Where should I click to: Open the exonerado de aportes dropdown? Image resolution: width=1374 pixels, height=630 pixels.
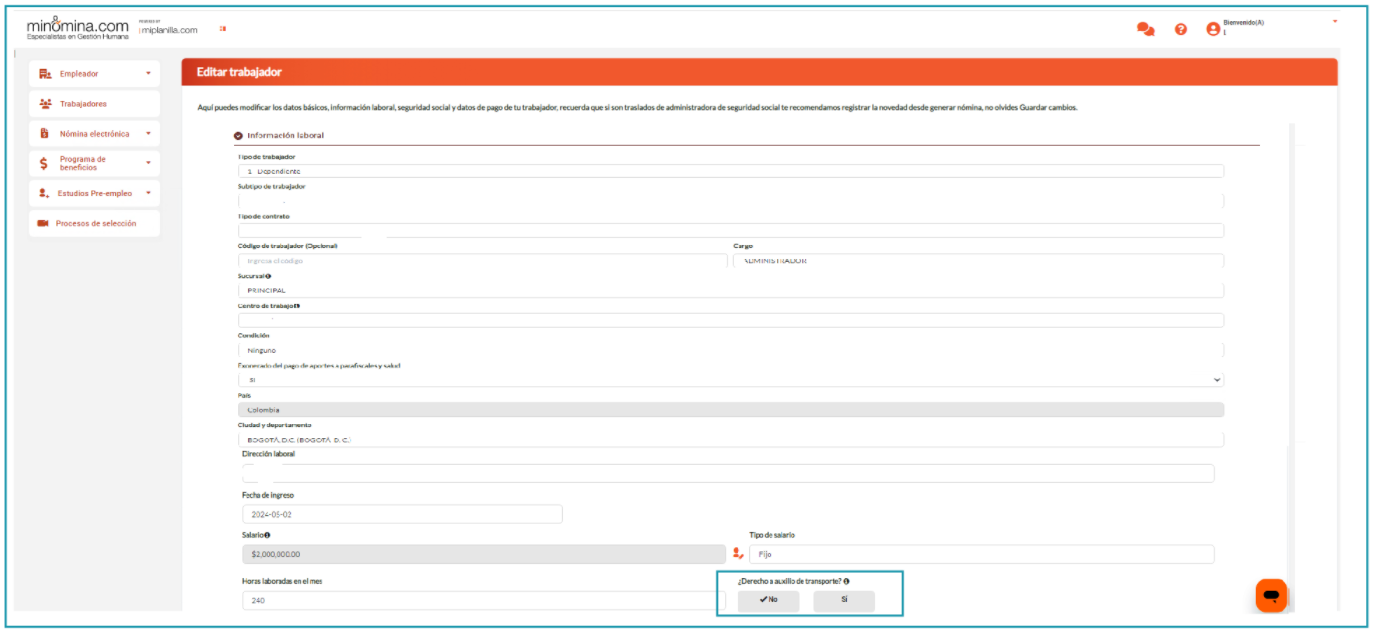[x=730, y=380]
